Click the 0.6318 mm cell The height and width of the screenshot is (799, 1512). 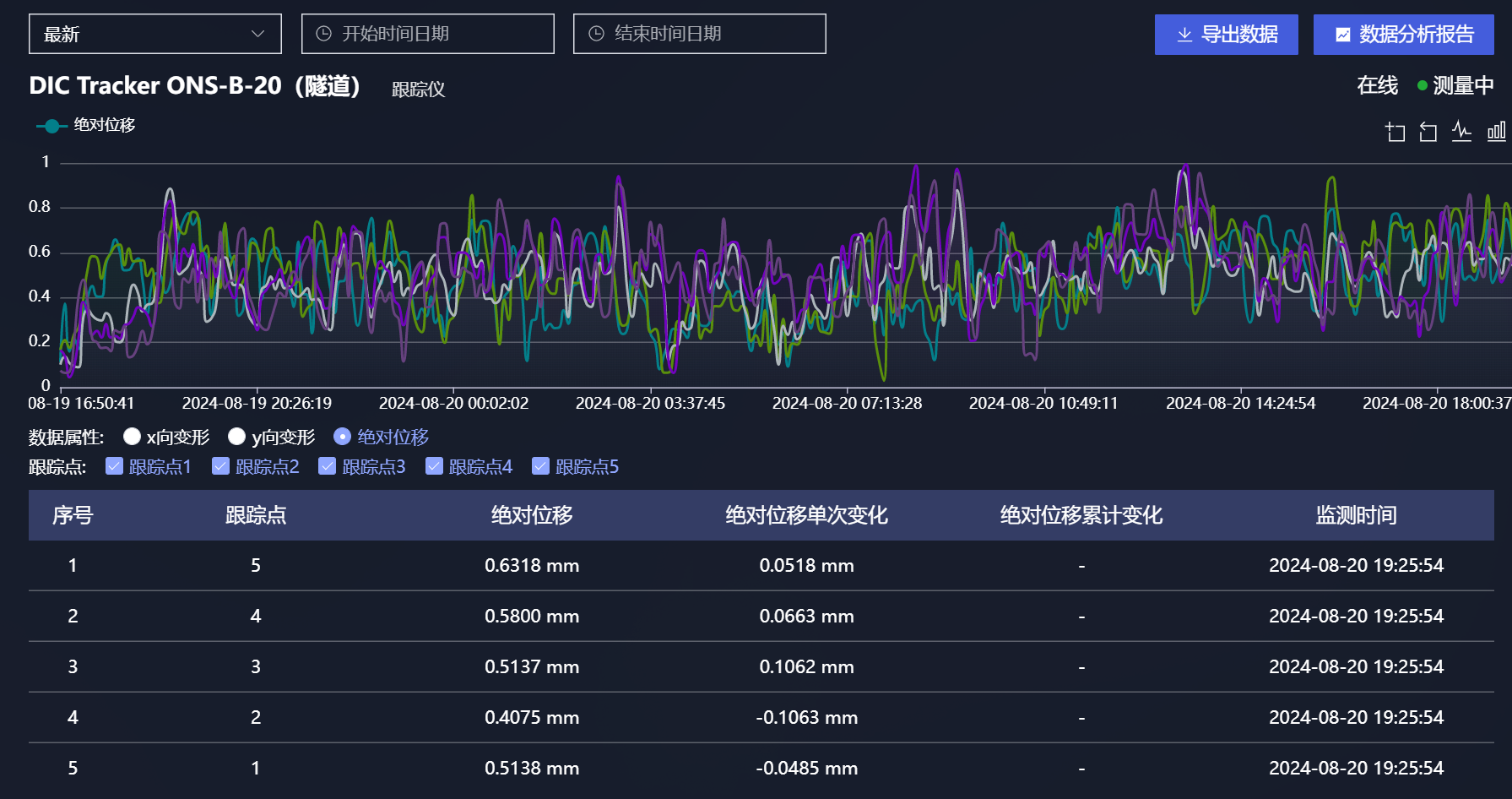click(532, 565)
